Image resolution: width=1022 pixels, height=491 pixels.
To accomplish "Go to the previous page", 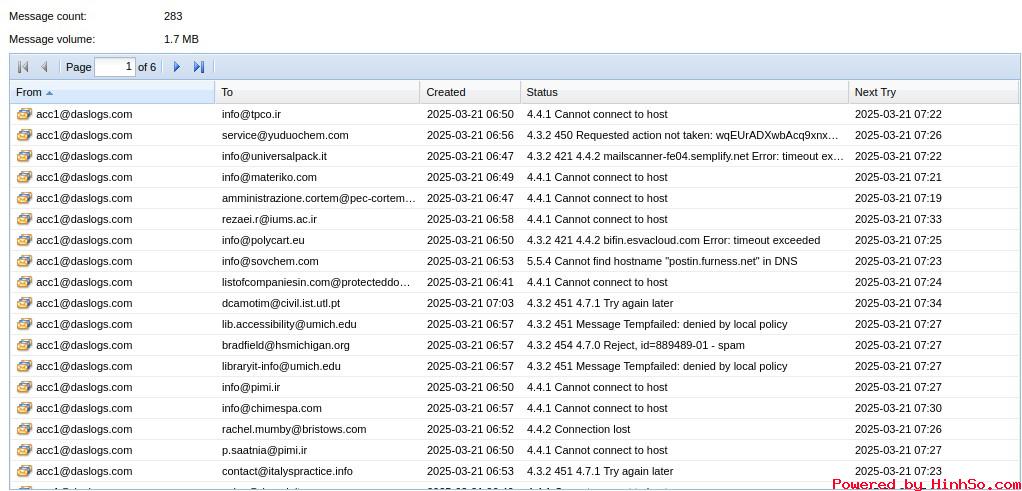I will 44,67.
